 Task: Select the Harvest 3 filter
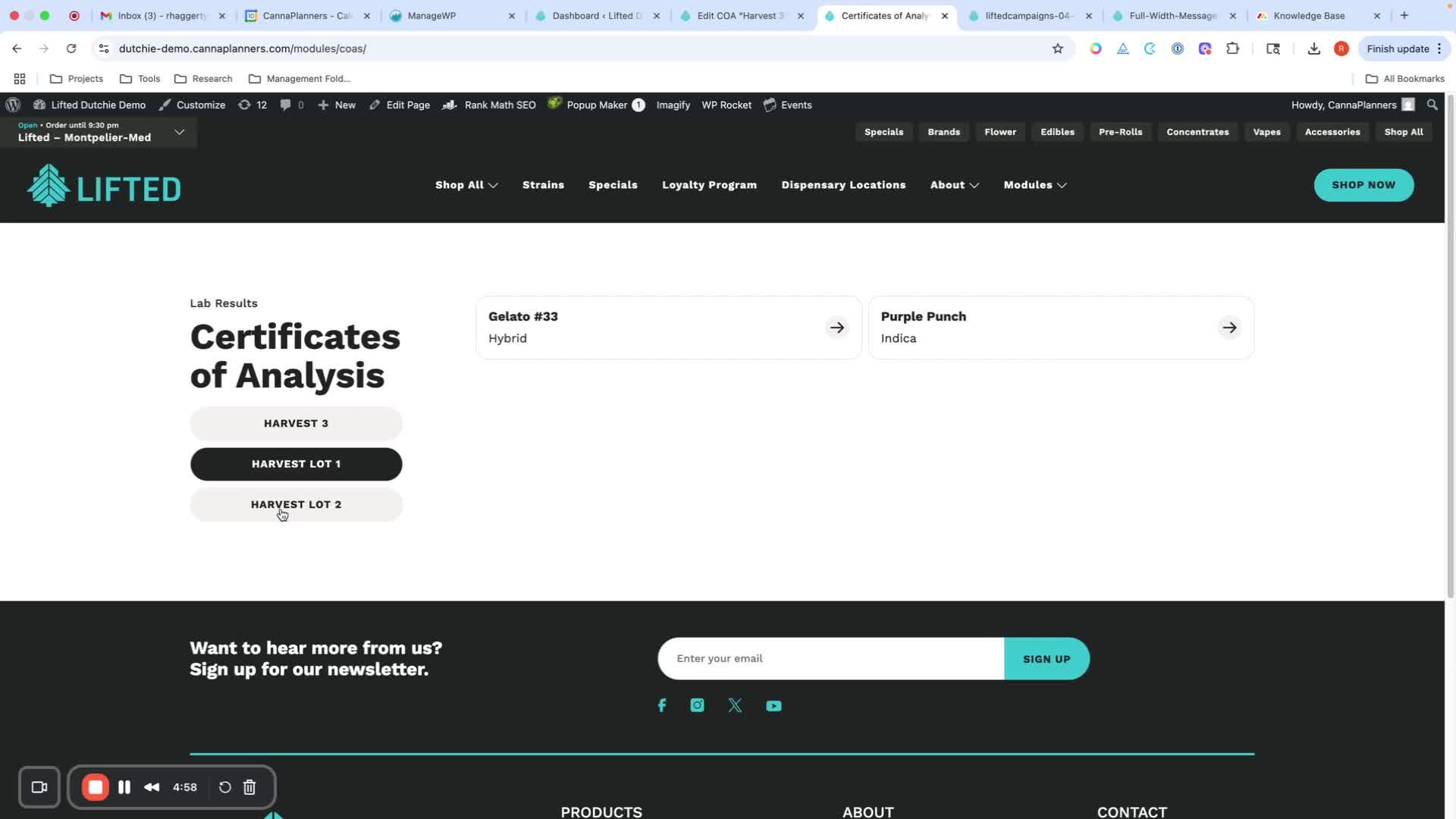pos(296,423)
